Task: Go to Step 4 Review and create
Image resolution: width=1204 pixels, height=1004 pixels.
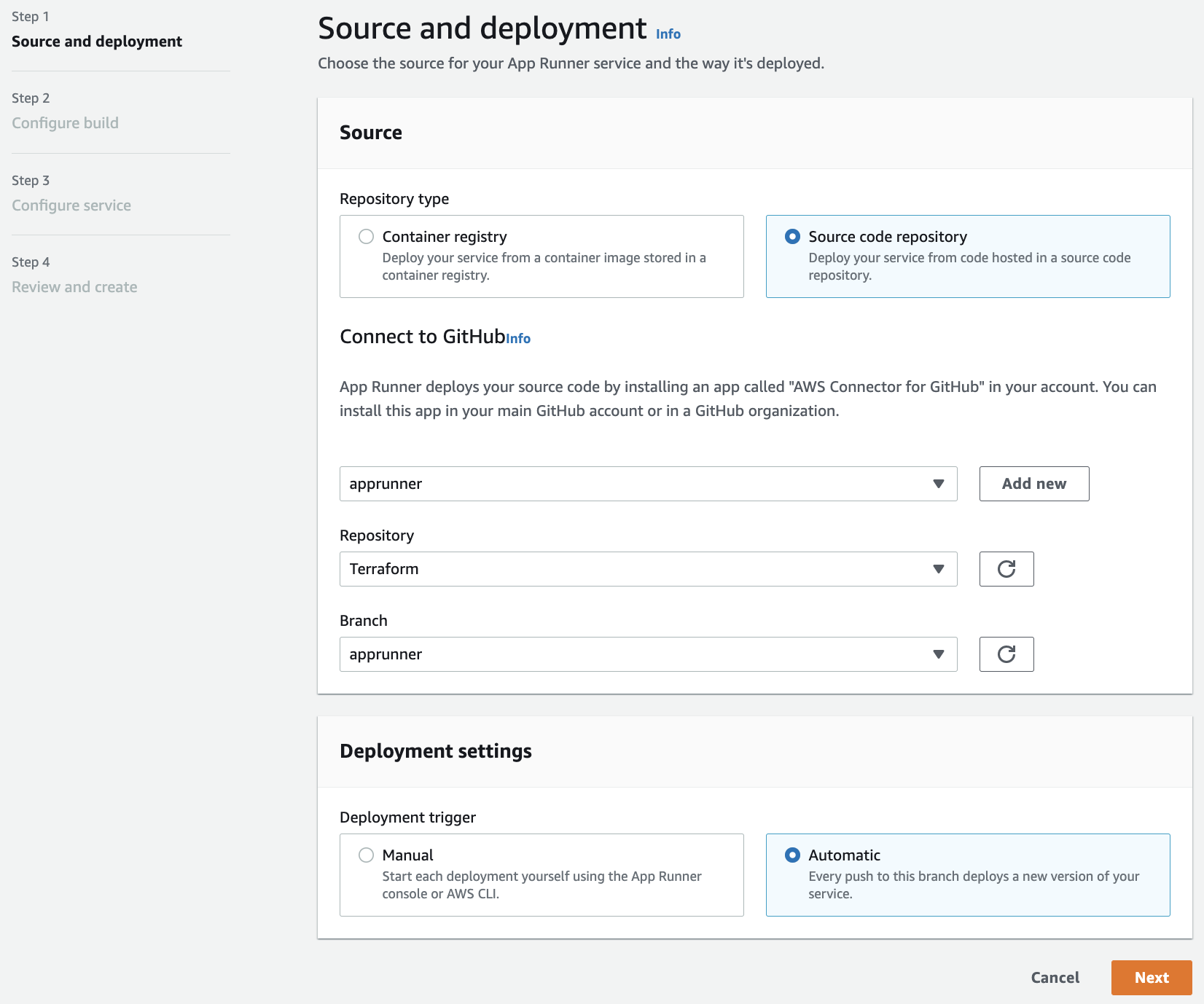Action: 74,287
